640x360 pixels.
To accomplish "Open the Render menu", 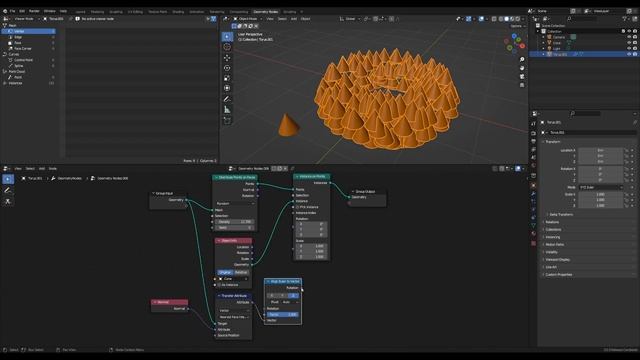I will click(x=34, y=11).
